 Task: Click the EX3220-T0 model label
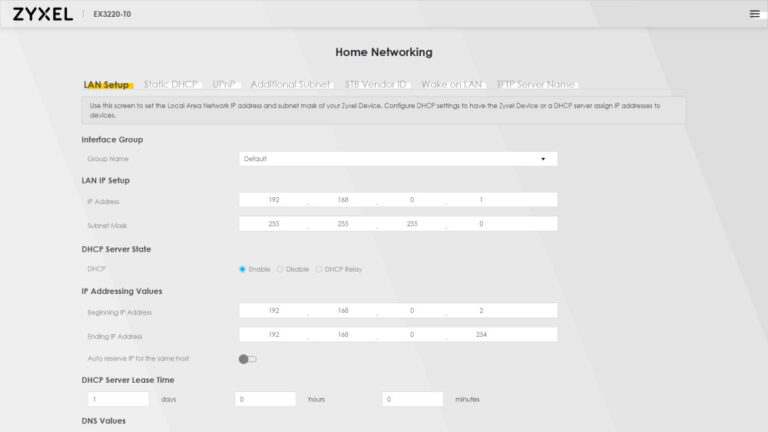point(112,14)
